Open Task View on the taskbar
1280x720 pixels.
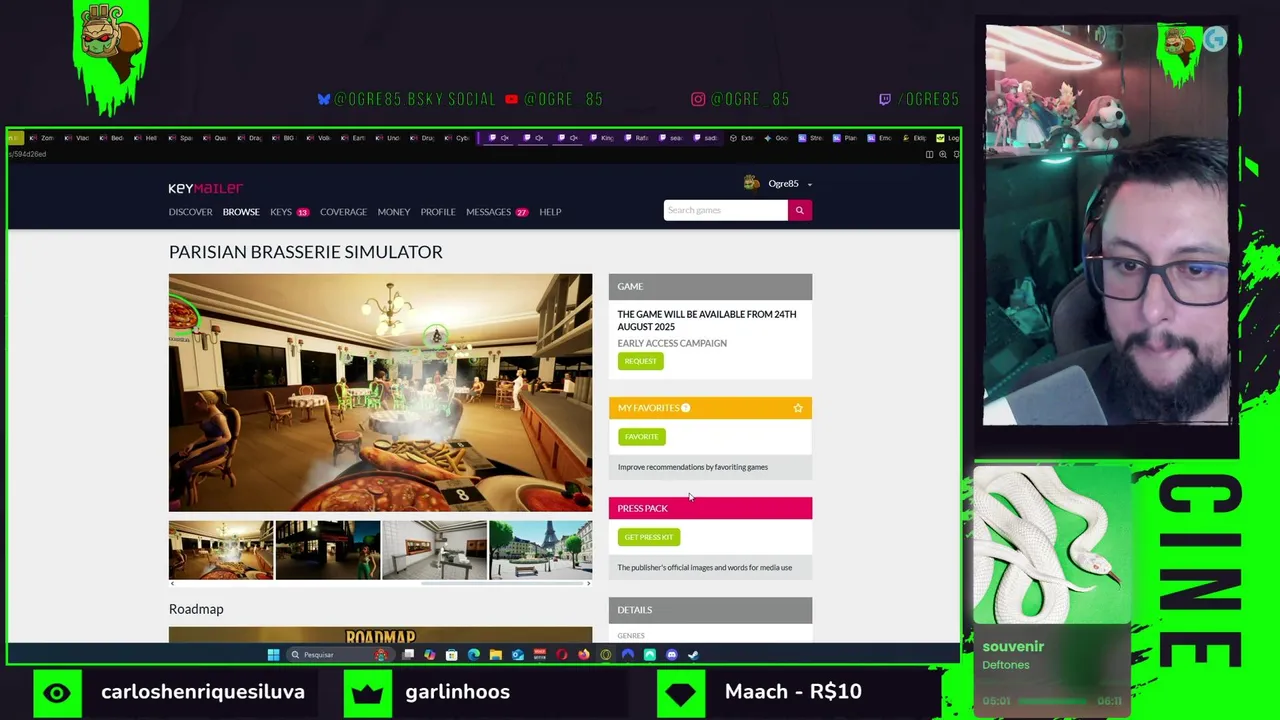click(408, 655)
